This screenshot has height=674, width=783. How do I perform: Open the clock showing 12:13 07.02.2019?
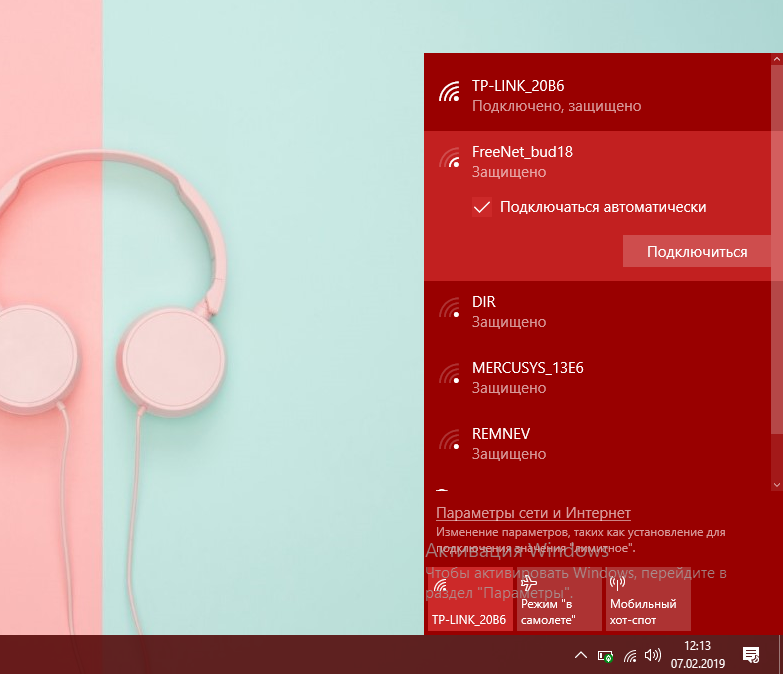[698, 655]
